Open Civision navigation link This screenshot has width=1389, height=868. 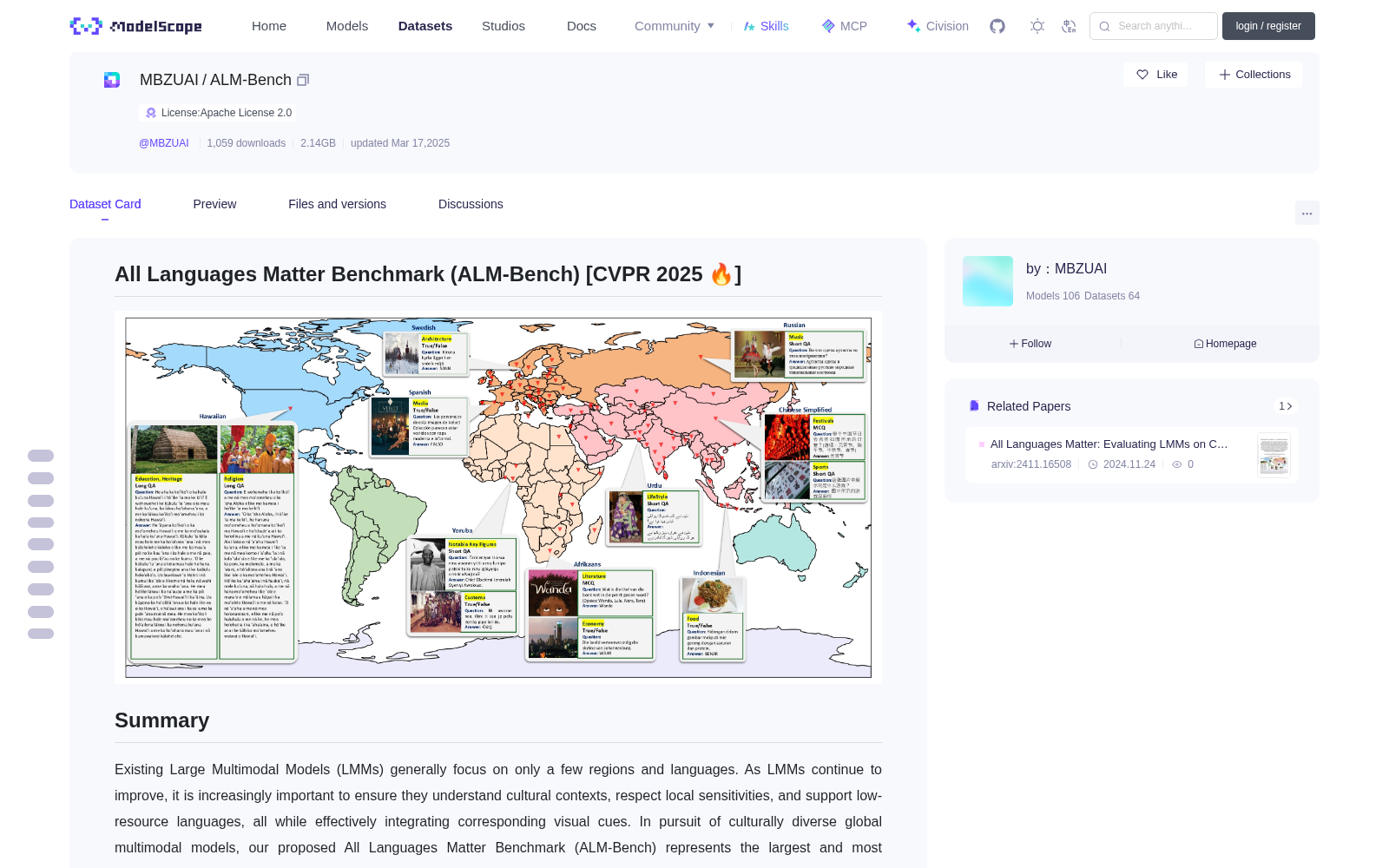pos(938,26)
